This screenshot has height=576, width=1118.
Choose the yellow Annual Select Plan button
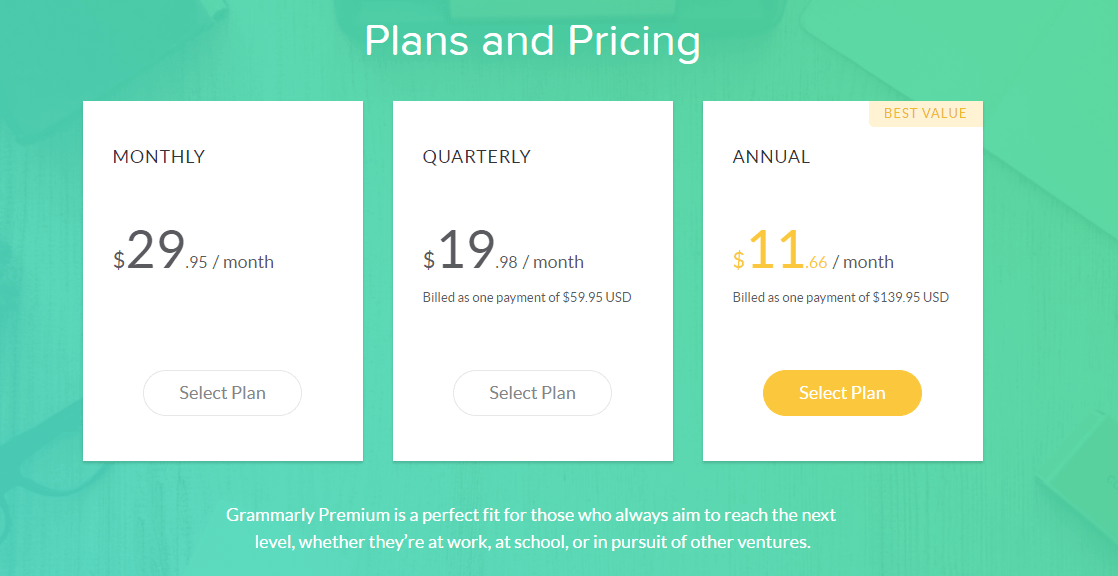[x=842, y=393]
